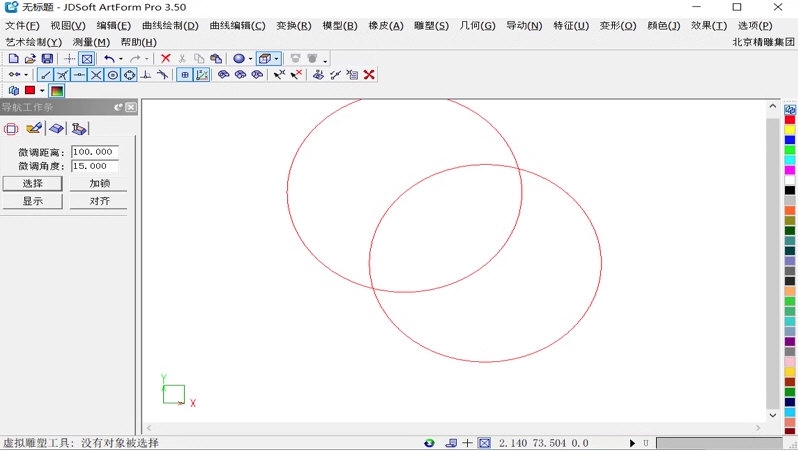The height and width of the screenshot is (451, 798).
Task: Click the perpendicular snap icon
Action: click(146, 75)
